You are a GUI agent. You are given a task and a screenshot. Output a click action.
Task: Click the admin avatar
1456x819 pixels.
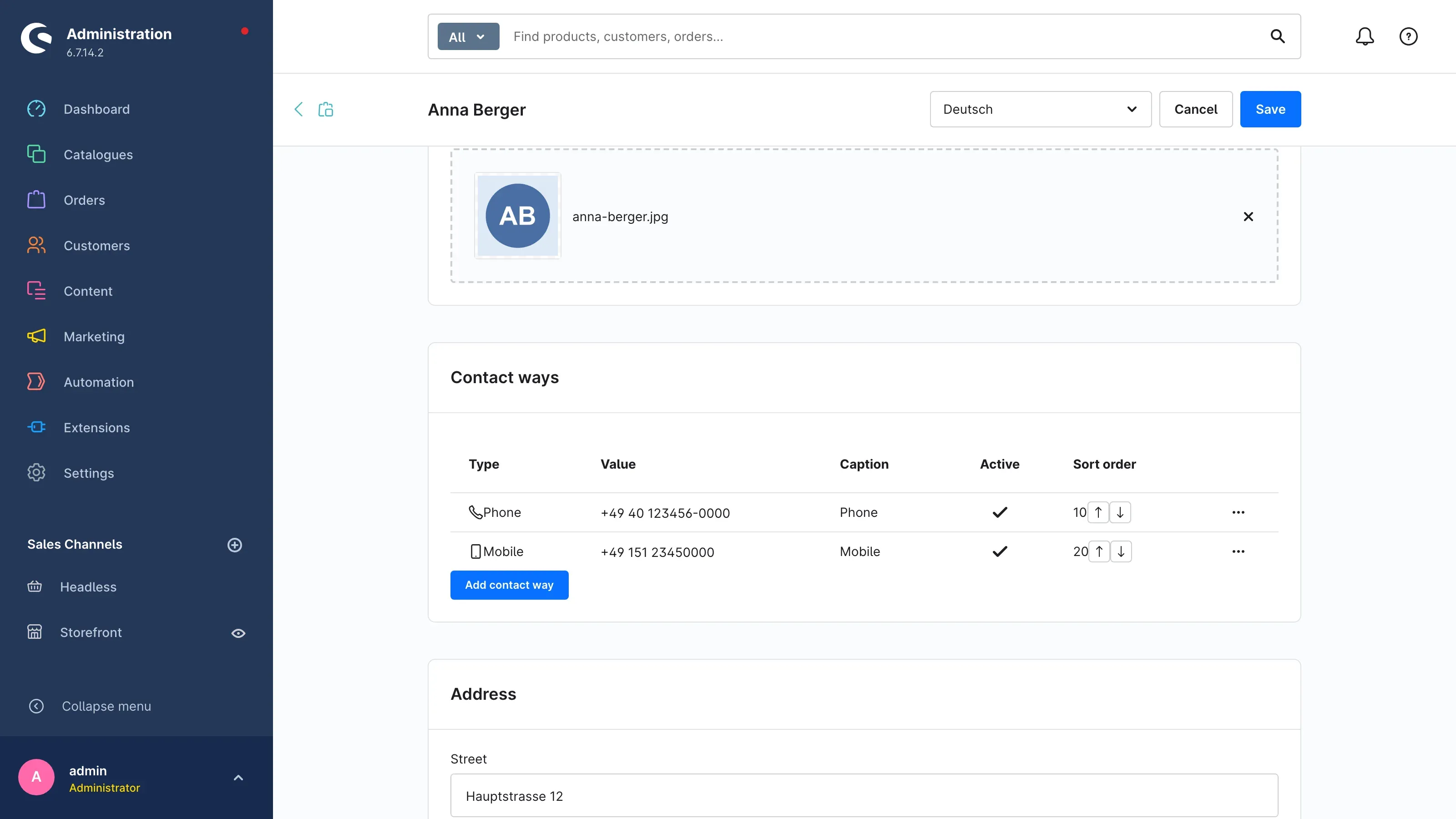[x=36, y=777]
